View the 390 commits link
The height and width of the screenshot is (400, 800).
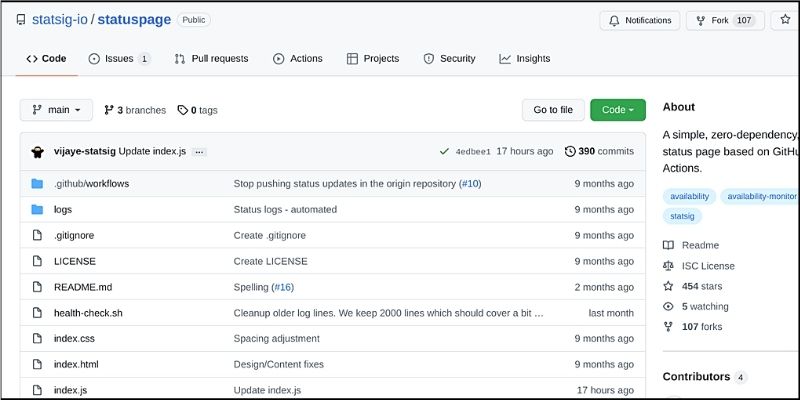599,151
